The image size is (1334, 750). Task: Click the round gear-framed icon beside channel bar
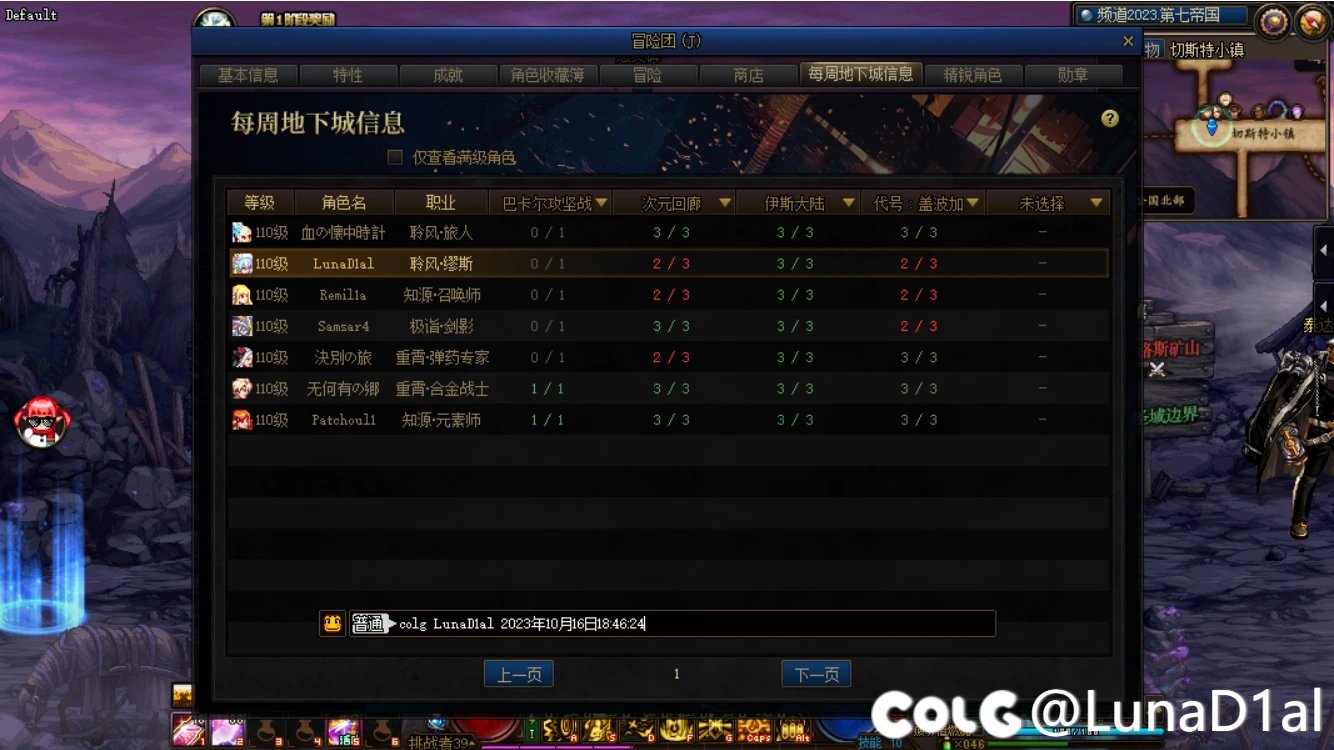click(1274, 20)
